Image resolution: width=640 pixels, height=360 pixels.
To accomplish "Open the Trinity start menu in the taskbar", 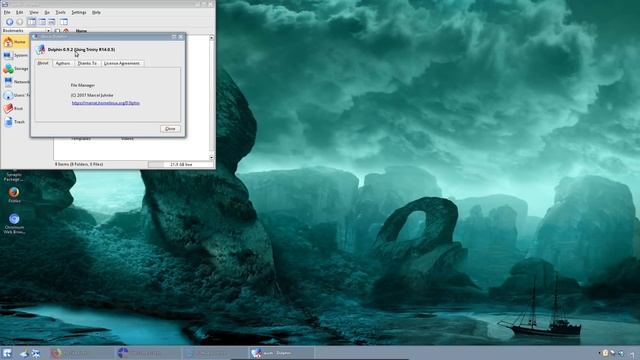I will click(7, 353).
